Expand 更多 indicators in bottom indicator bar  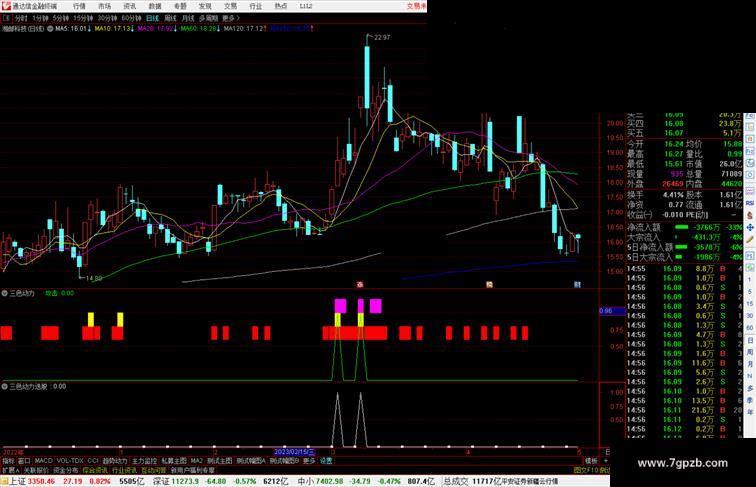pos(309,461)
